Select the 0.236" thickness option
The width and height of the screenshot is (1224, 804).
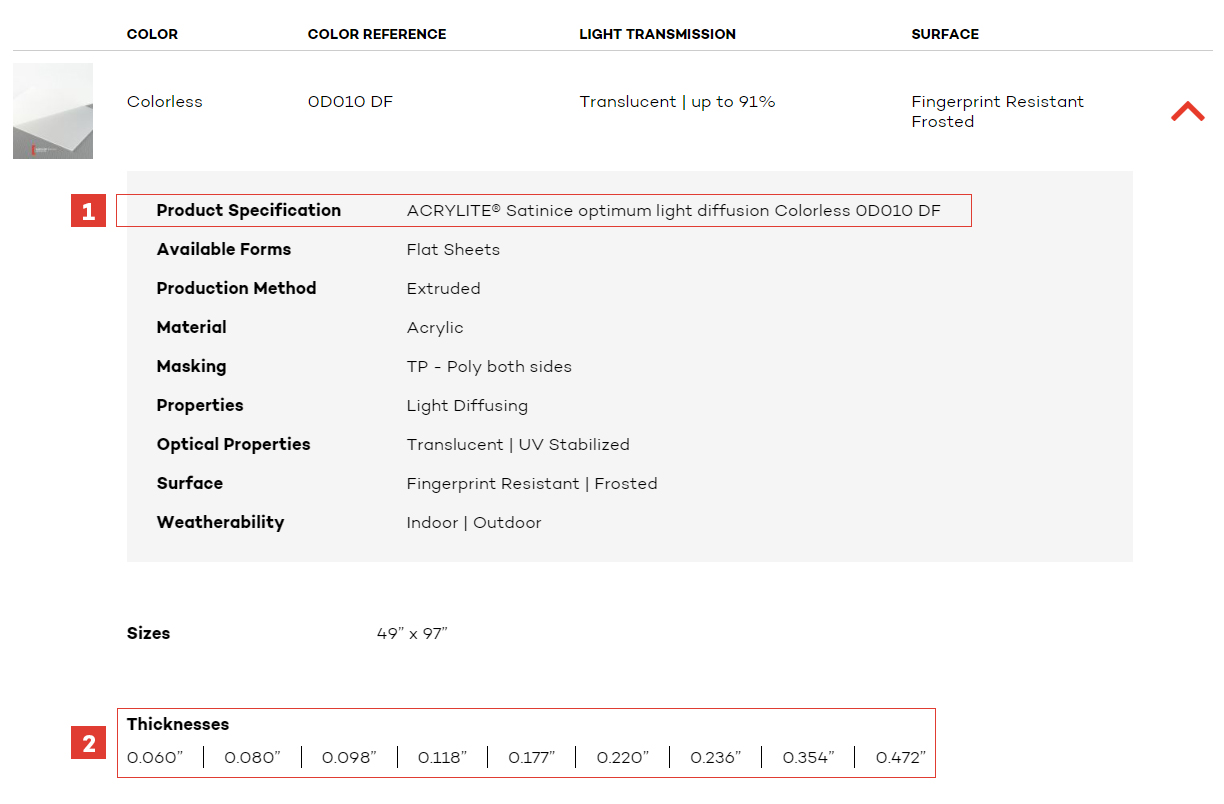[x=716, y=758]
